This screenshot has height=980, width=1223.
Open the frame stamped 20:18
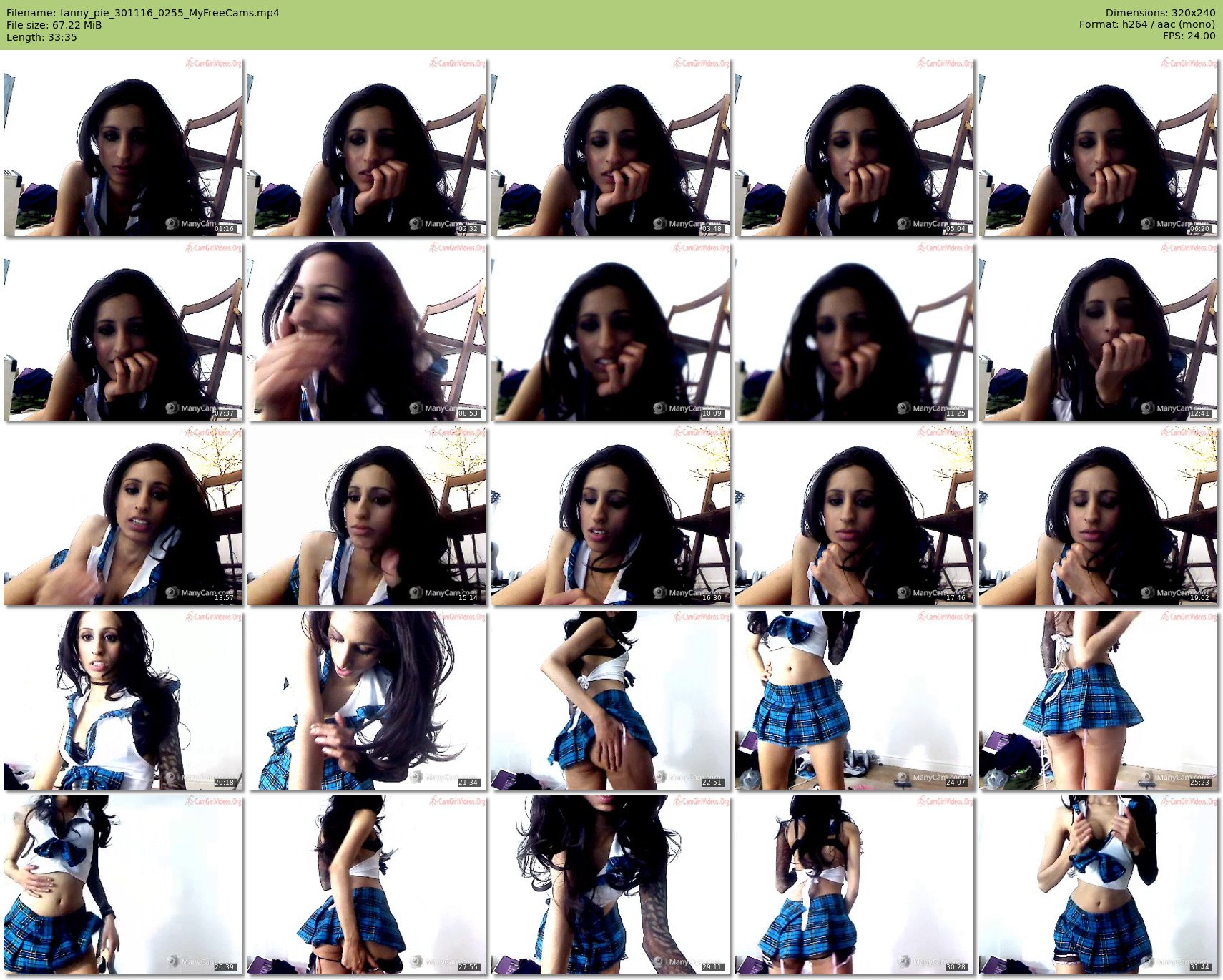tap(122, 700)
